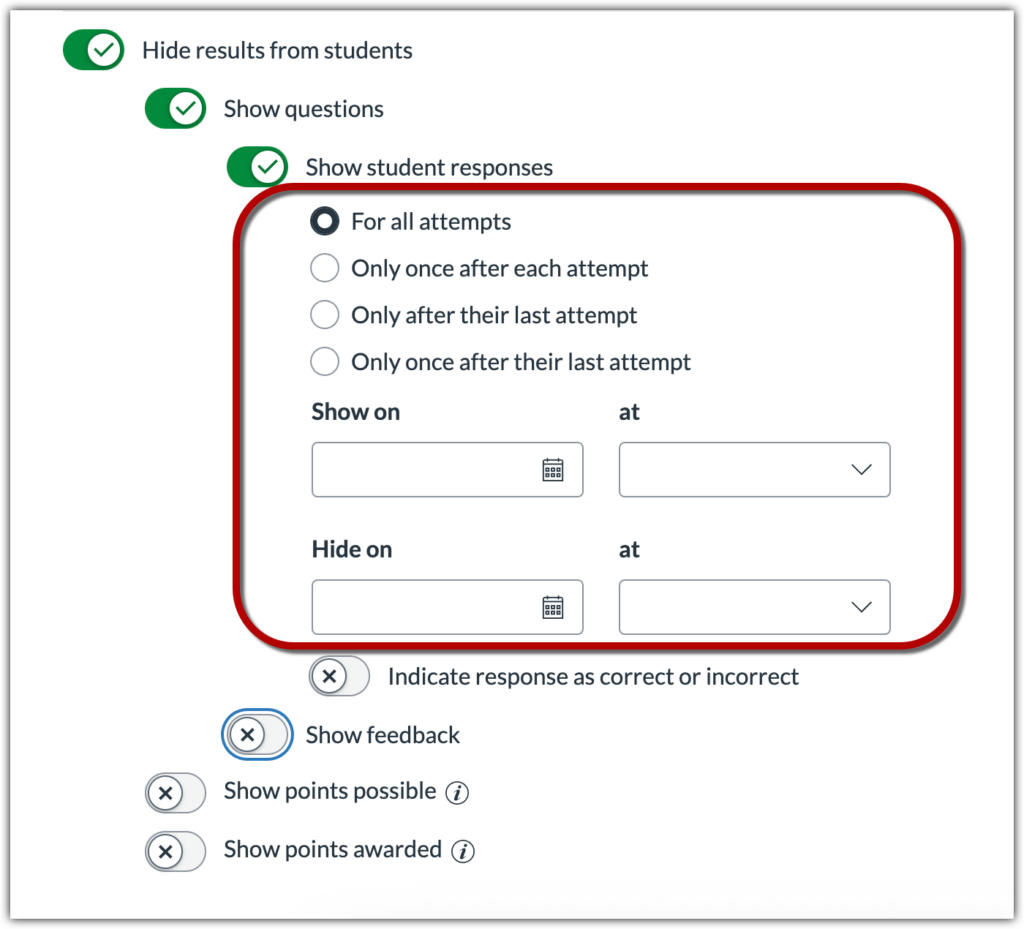Open the Hide on calendar picker icon
This screenshot has height=929, width=1024.
[553, 607]
